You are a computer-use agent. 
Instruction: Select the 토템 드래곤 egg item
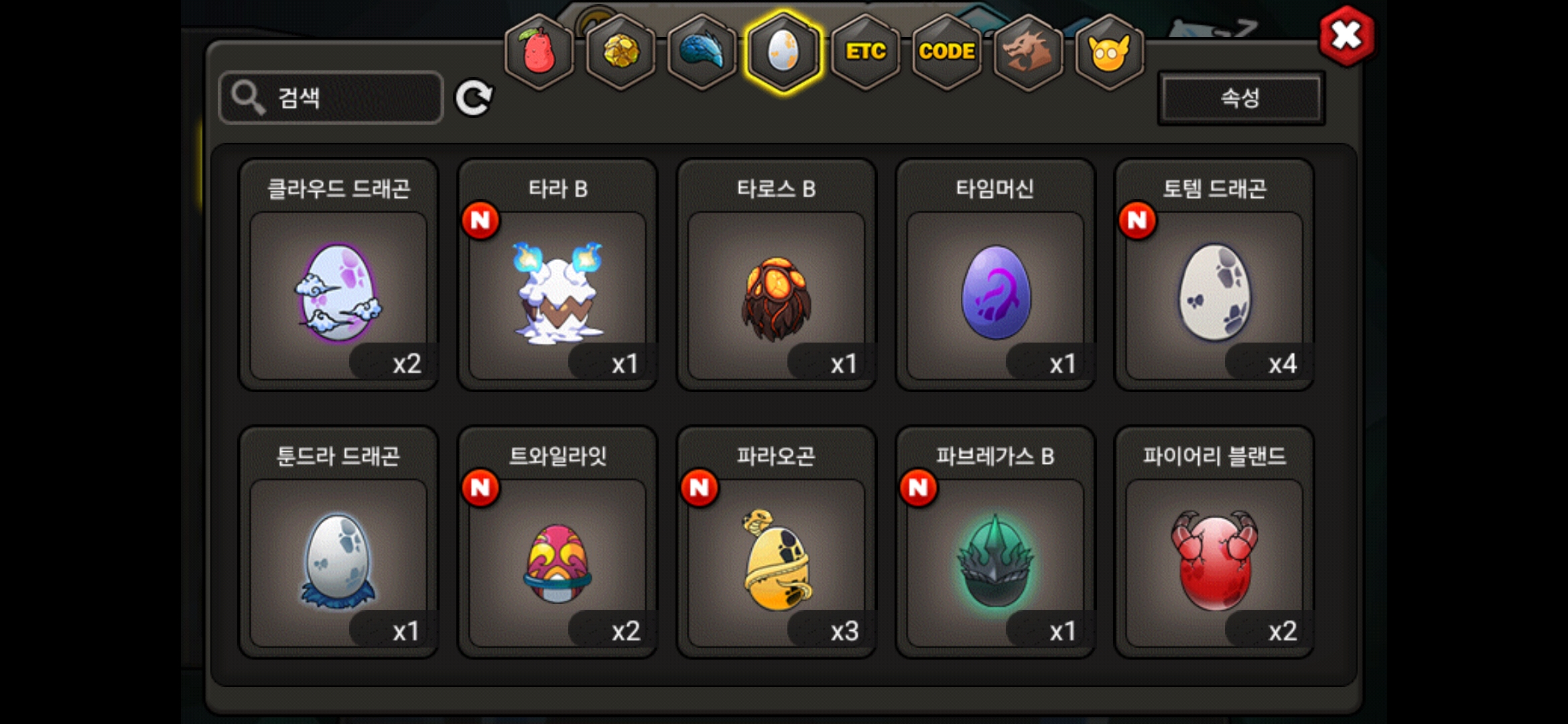click(x=1215, y=275)
